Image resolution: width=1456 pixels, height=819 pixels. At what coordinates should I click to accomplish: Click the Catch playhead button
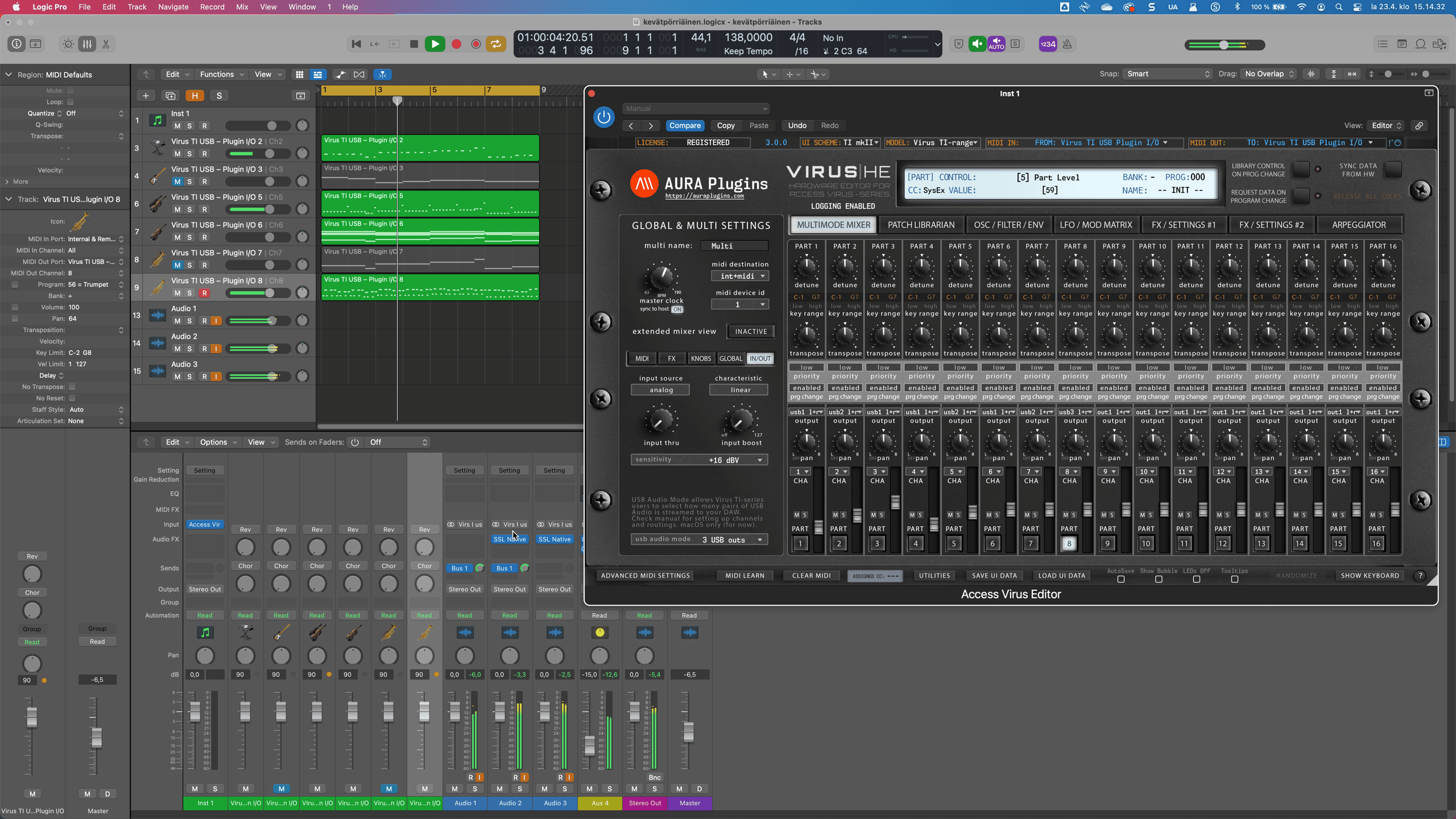click(x=383, y=75)
